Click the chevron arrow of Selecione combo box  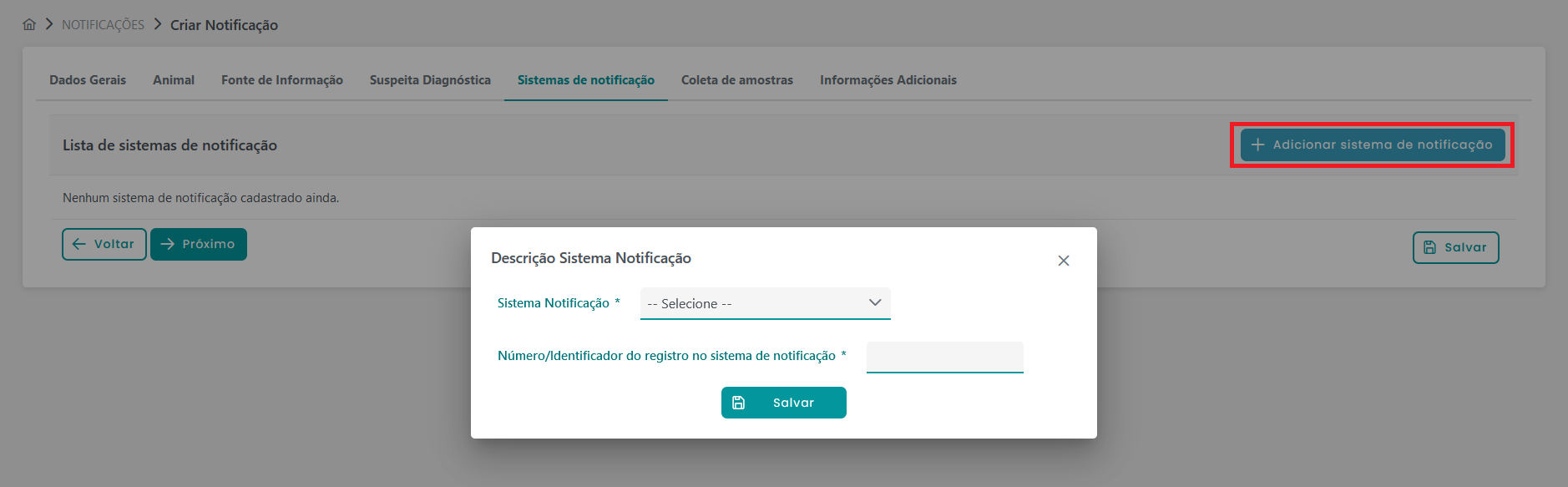pyautogui.click(x=875, y=302)
